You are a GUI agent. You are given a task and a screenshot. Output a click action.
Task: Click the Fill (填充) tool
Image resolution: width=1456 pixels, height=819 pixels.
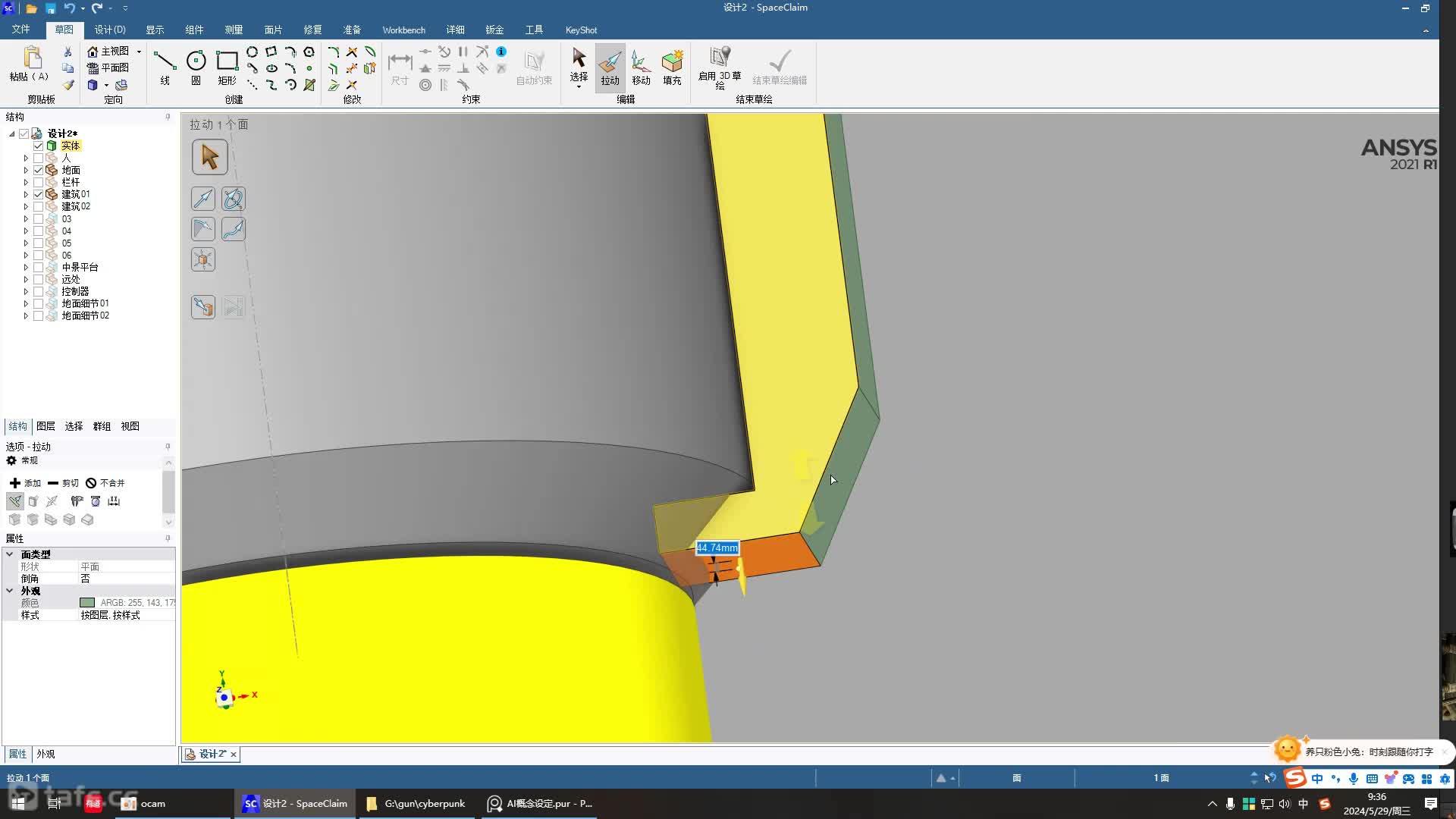coord(672,67)
